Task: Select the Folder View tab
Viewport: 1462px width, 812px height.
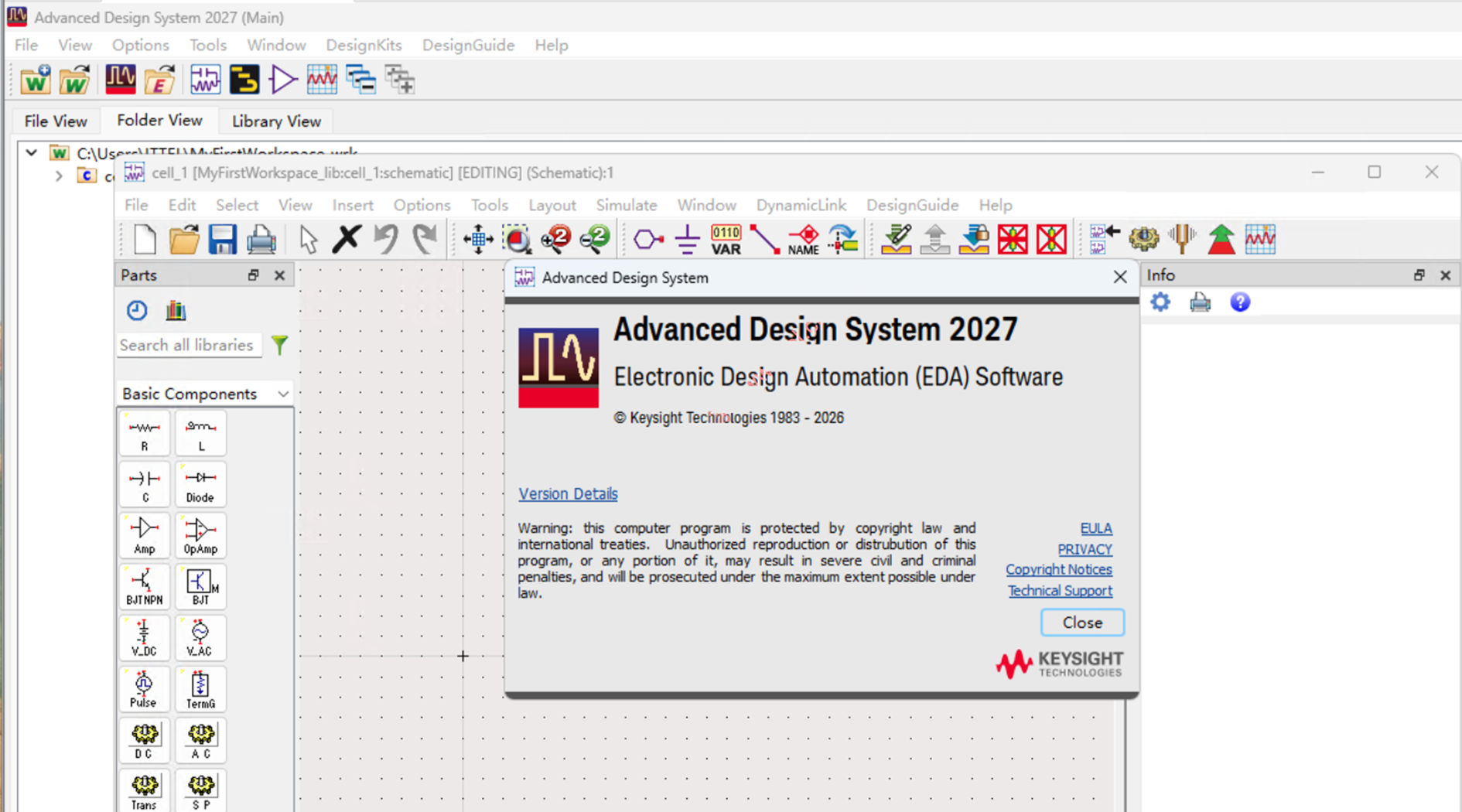Action: click(x=159, y=120)
